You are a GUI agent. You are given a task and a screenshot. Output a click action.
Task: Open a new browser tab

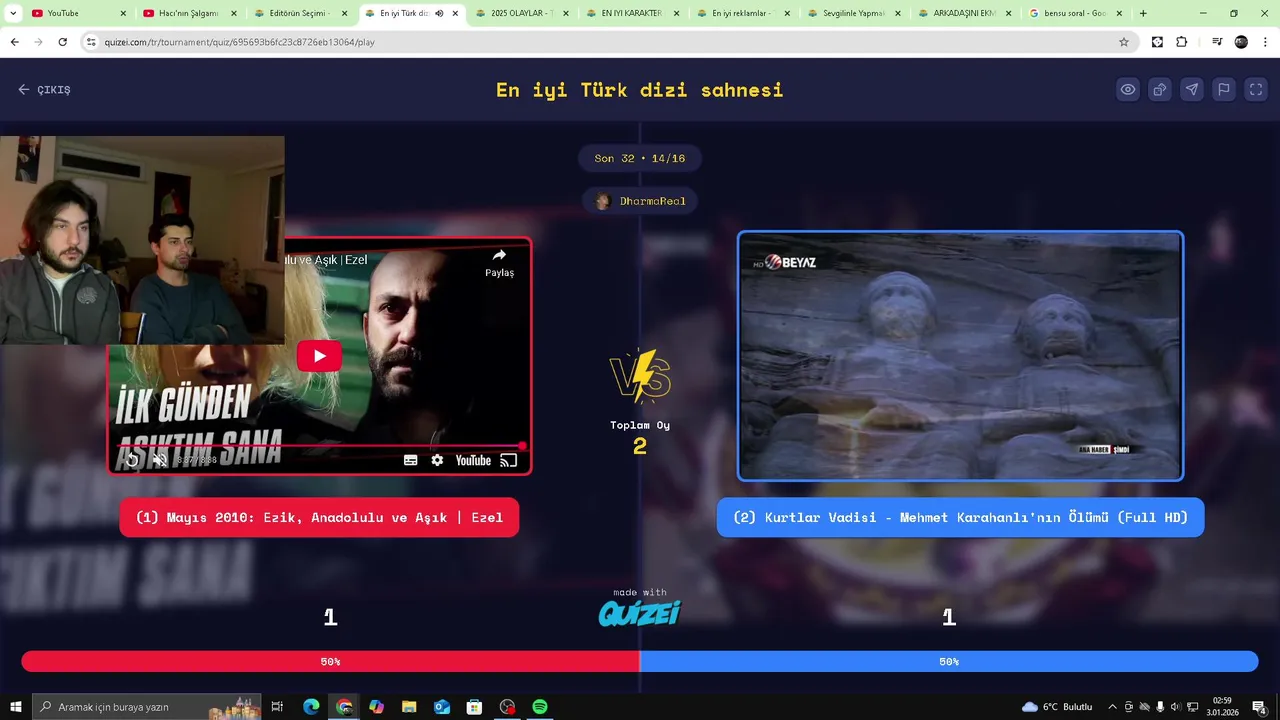click(1143, 13)
